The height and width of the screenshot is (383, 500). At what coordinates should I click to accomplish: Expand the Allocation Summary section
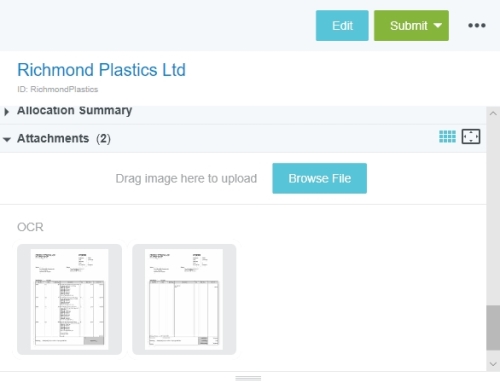pos(7,111)
